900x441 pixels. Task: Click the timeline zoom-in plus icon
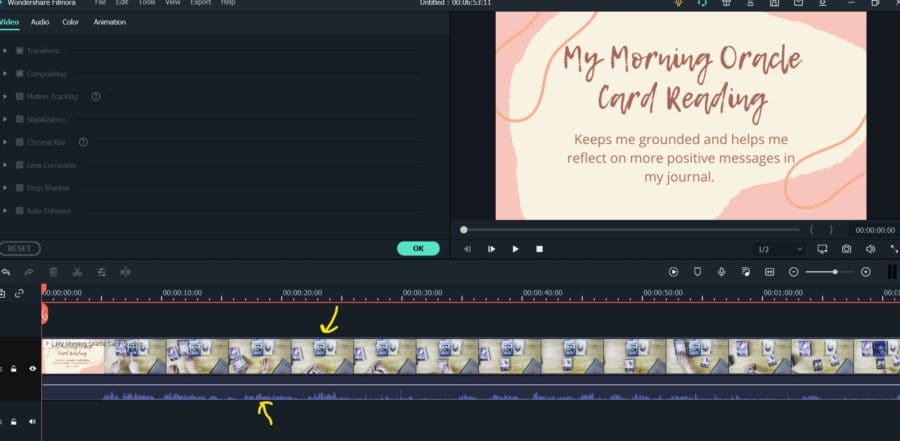click(x=866, y=272)
